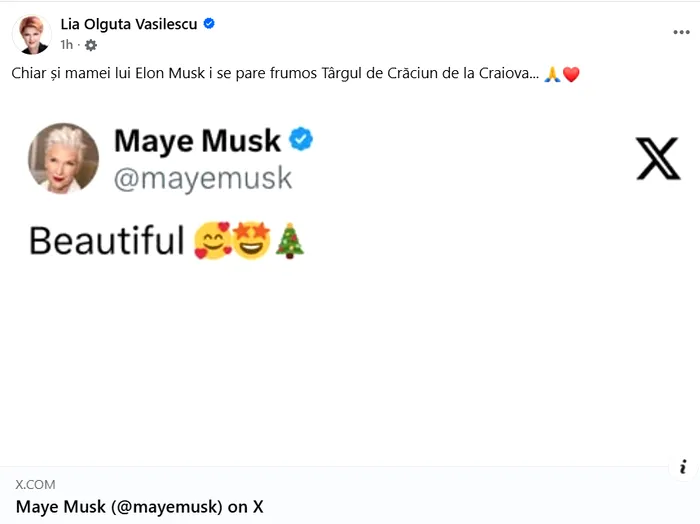Screen dimensions: 700x524
Task: Click the "1h" post timestamp
Action: [67, 45]
